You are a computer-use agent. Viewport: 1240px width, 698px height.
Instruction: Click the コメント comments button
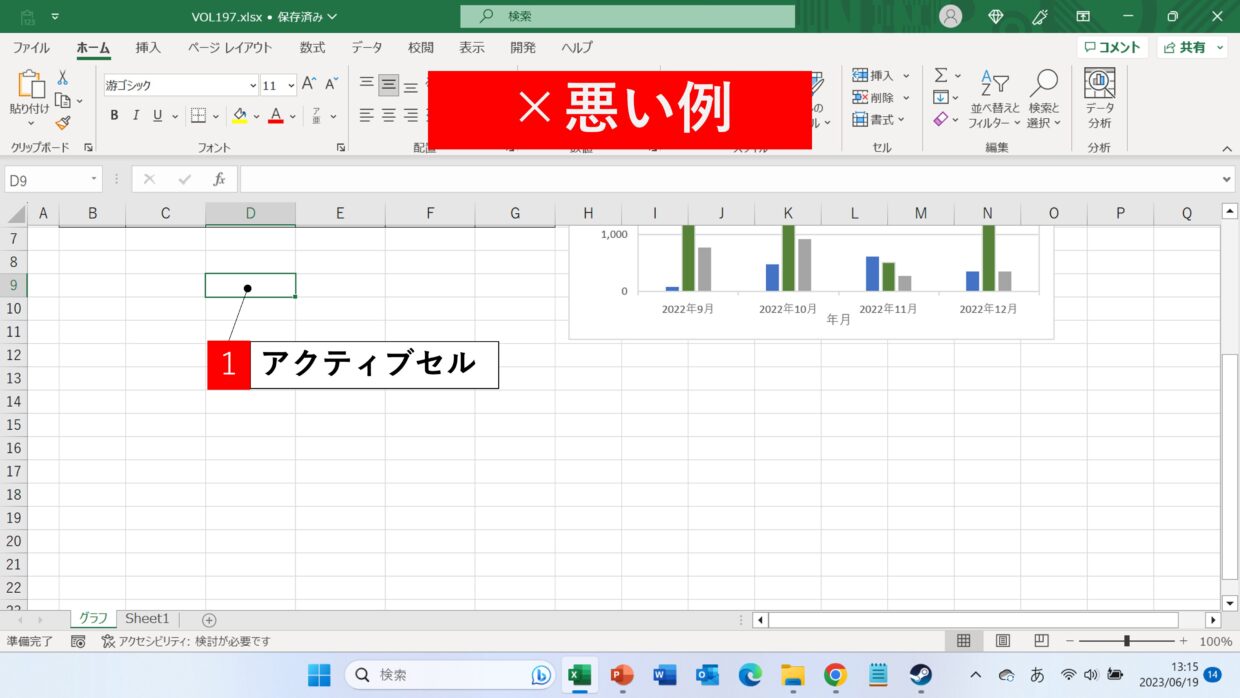point(1112,47)
